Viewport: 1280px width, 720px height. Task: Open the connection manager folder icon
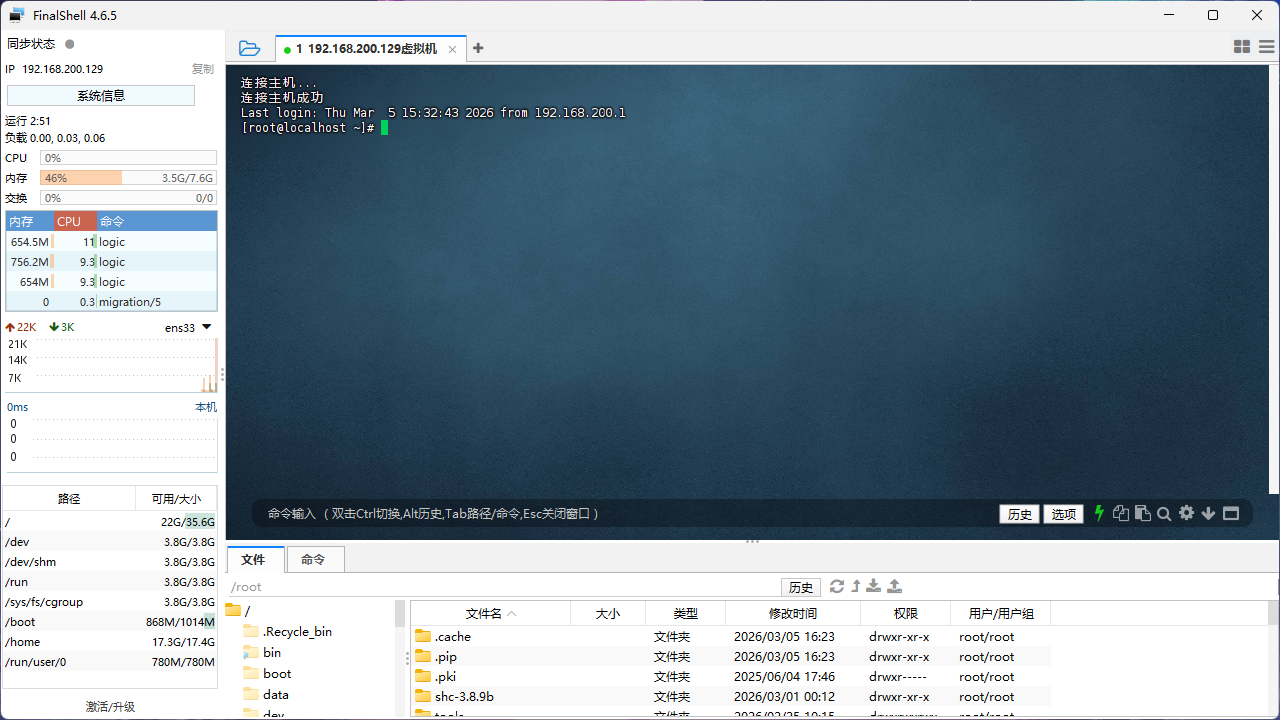pos(249,48)
